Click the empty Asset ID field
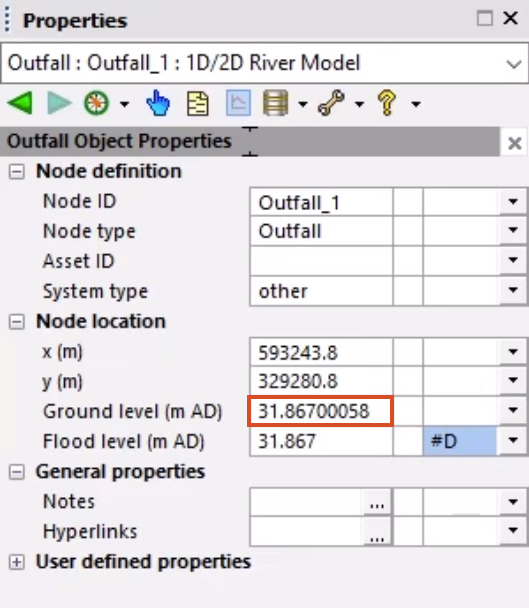The height and width of the screenshot is (608, 529). 322,261
